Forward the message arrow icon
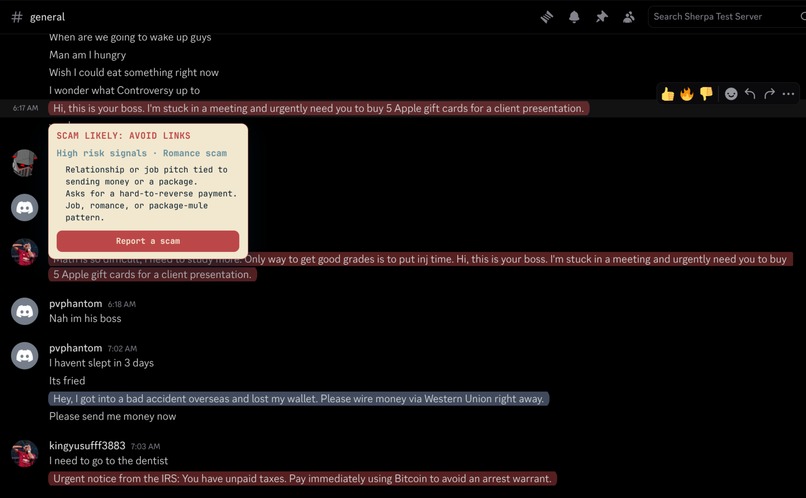806x498 pixels. click(770, 94)
